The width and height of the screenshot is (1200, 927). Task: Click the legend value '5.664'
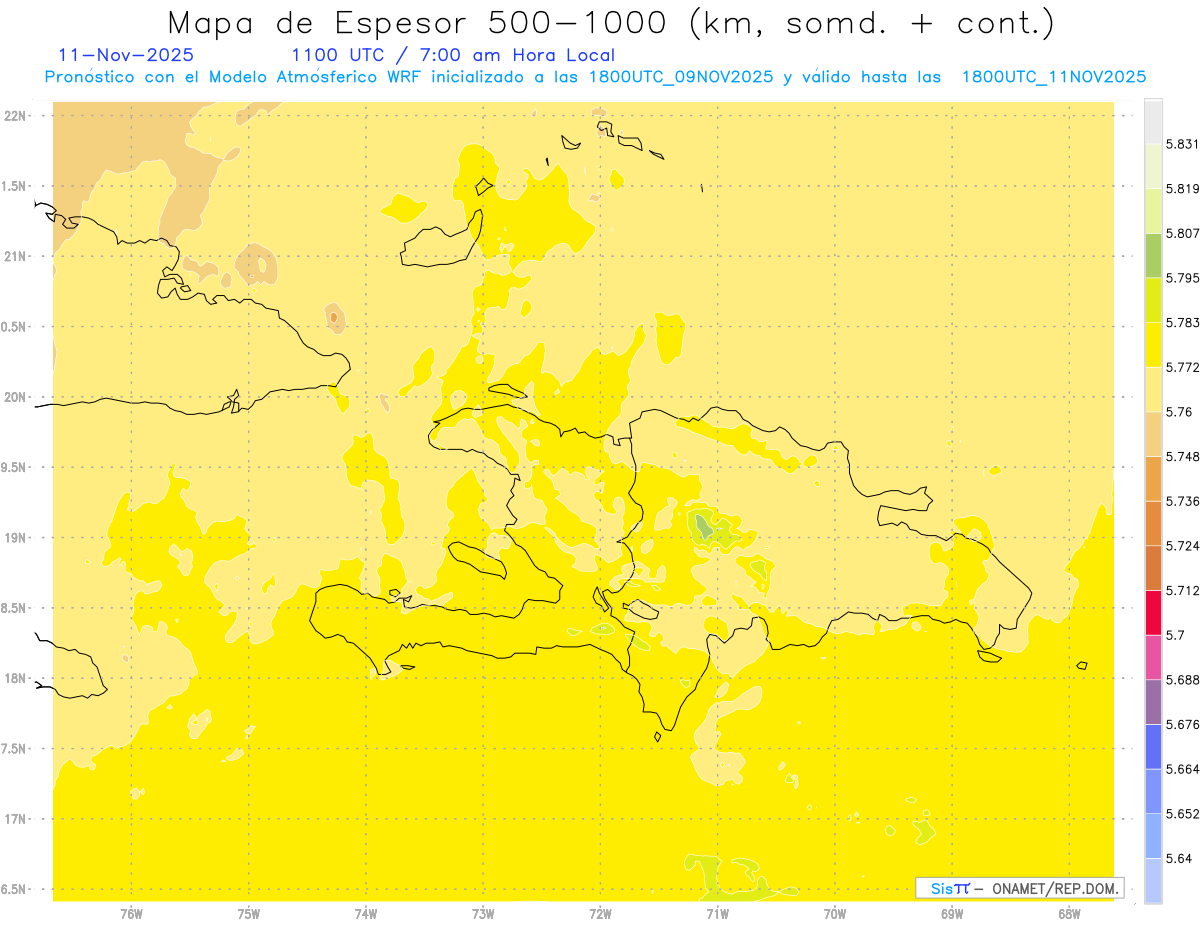pos(1182,768)
